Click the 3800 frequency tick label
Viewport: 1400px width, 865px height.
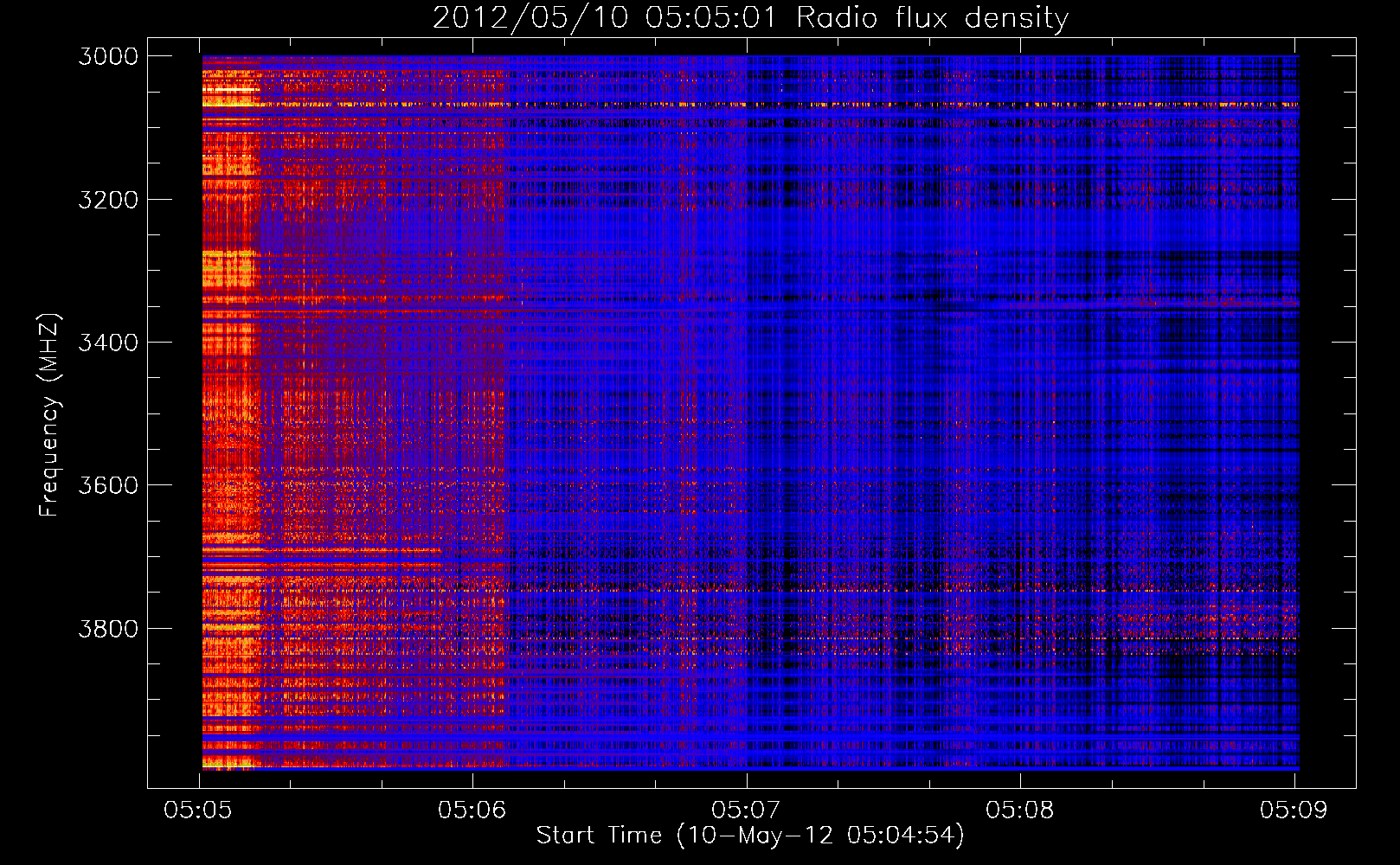point(108,629)
